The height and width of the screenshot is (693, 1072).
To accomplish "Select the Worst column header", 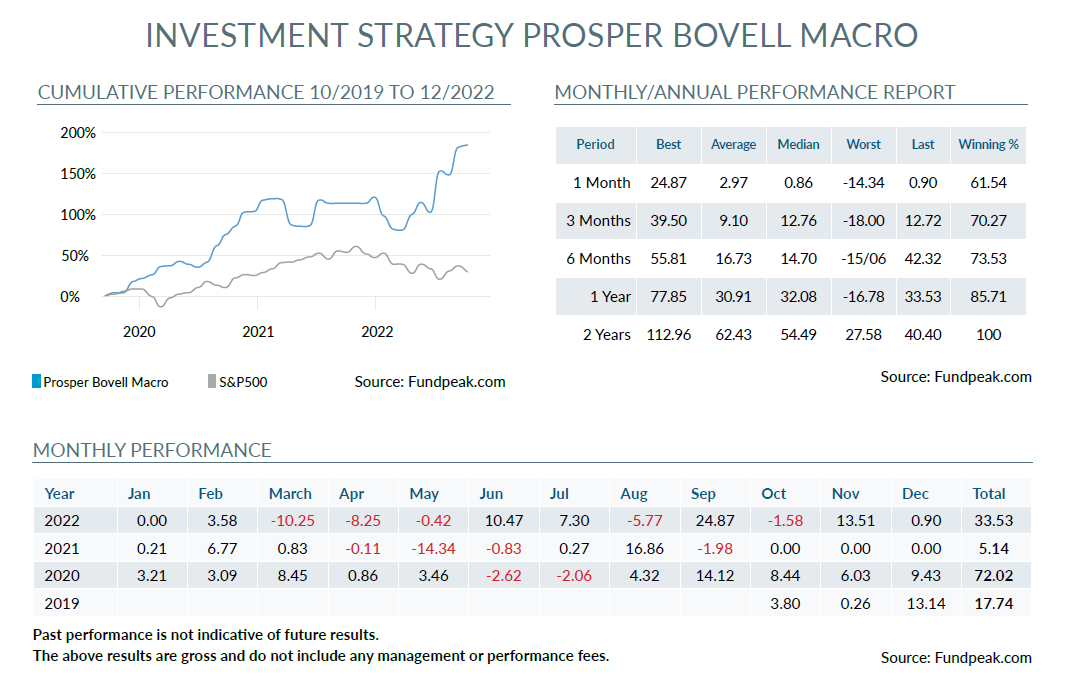I will tap(863, 144).
